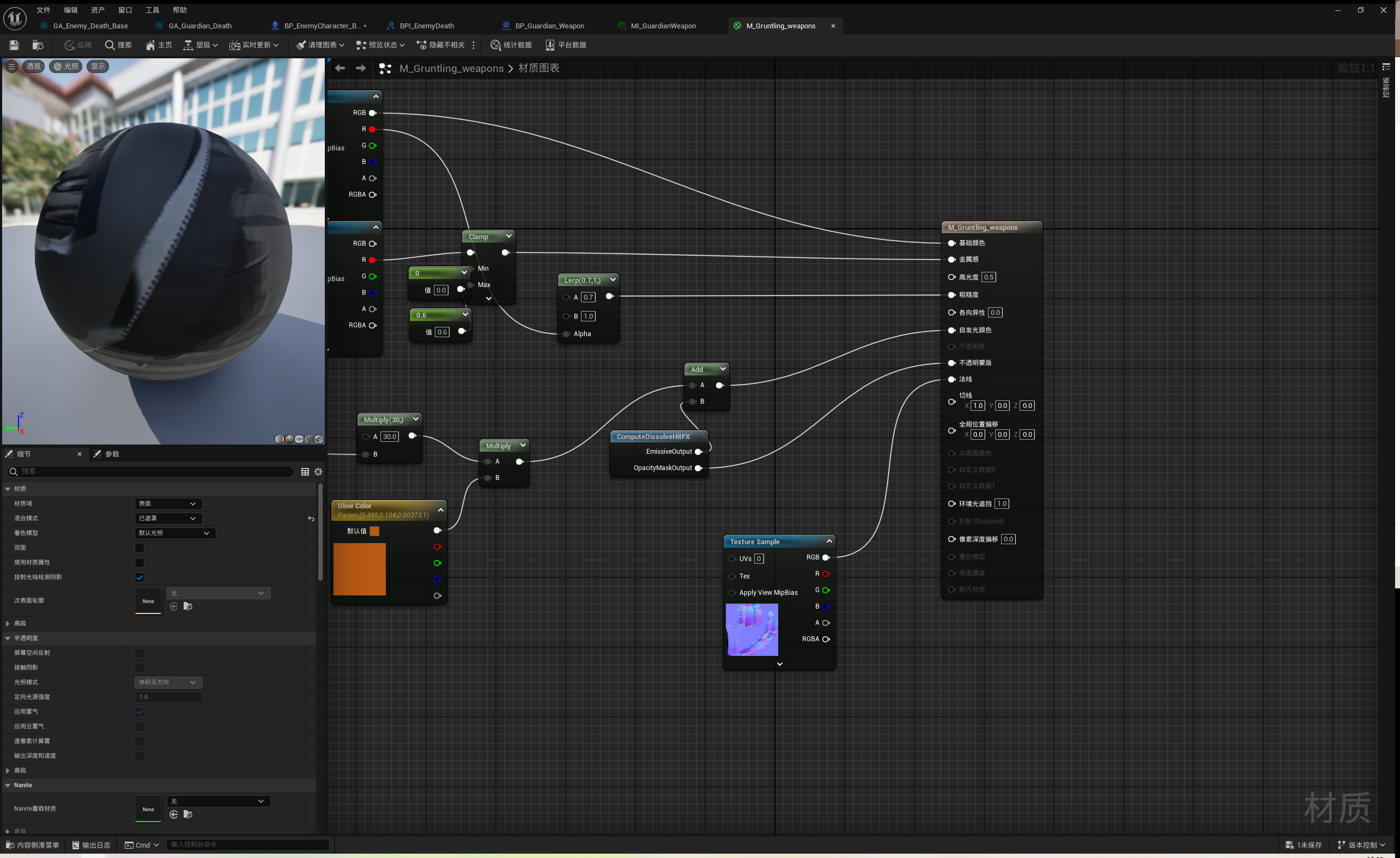The image size is (1400, 858).
Task: Click the graph forward arrow
Action: click(x=361, y=68)
